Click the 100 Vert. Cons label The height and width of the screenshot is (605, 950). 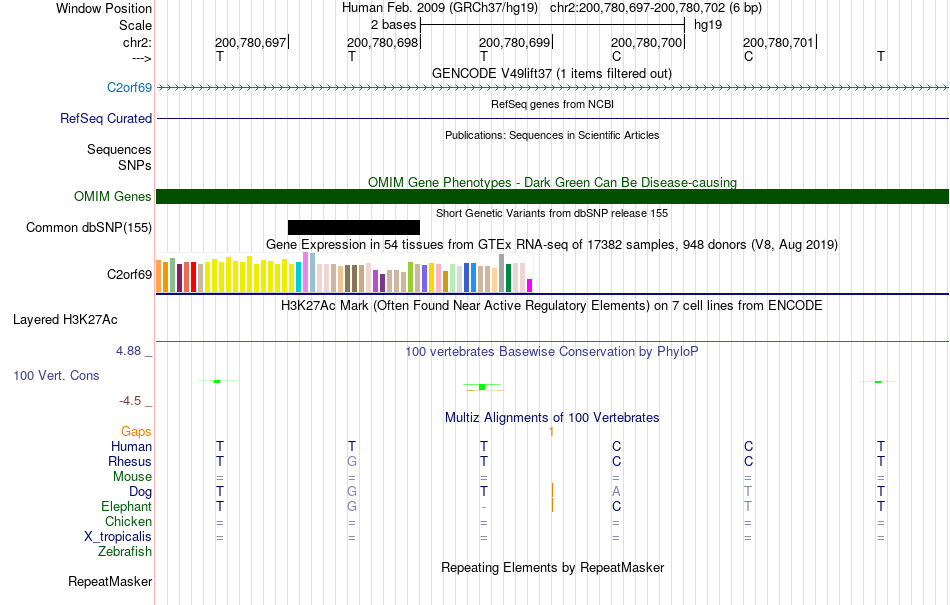(56, 375)
